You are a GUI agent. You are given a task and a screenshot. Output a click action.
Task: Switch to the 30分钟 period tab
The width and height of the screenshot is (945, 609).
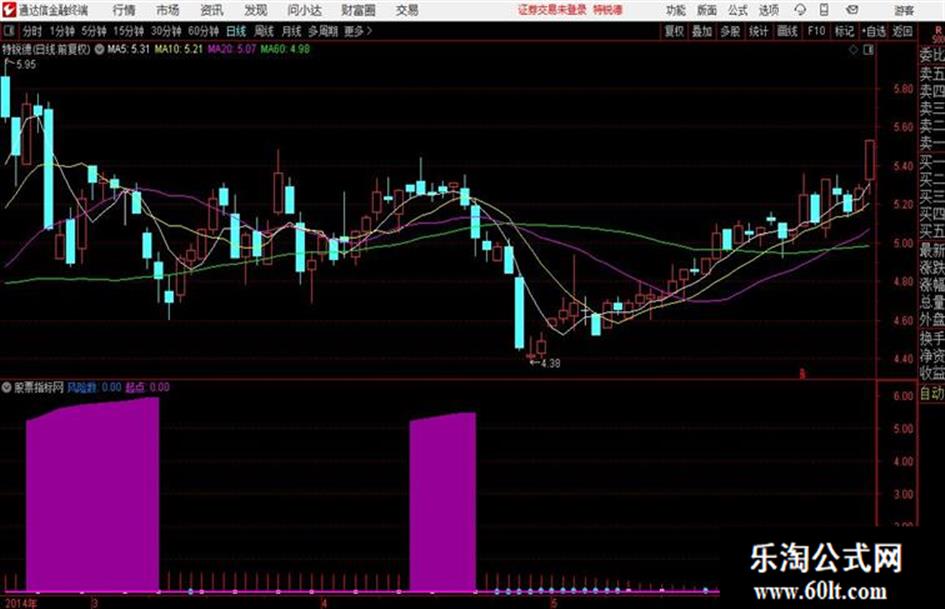[x=166, y=31]
